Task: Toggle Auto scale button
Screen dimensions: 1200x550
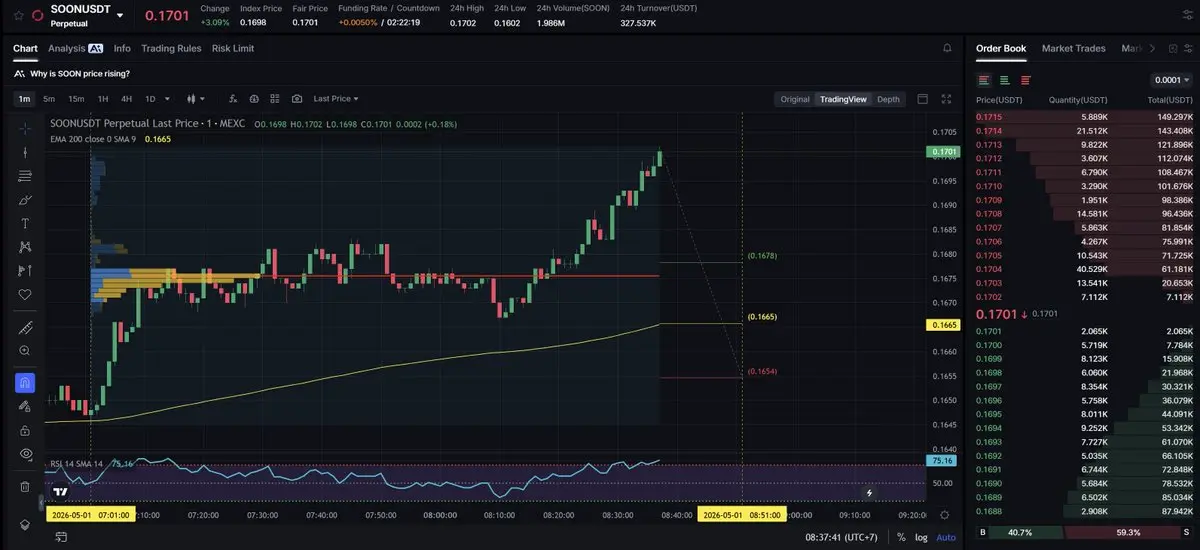Action: pyautogui.click(x=945, y=537)
